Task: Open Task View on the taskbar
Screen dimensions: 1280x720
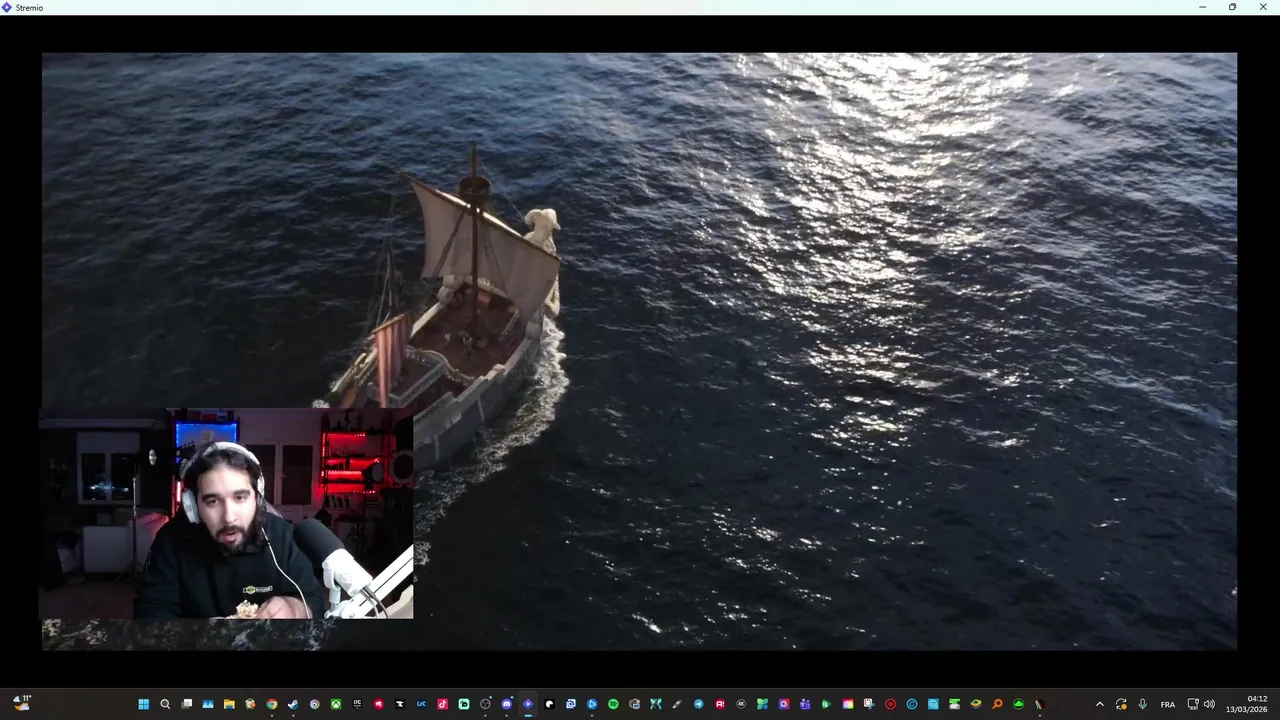Action: coord(186,704)
